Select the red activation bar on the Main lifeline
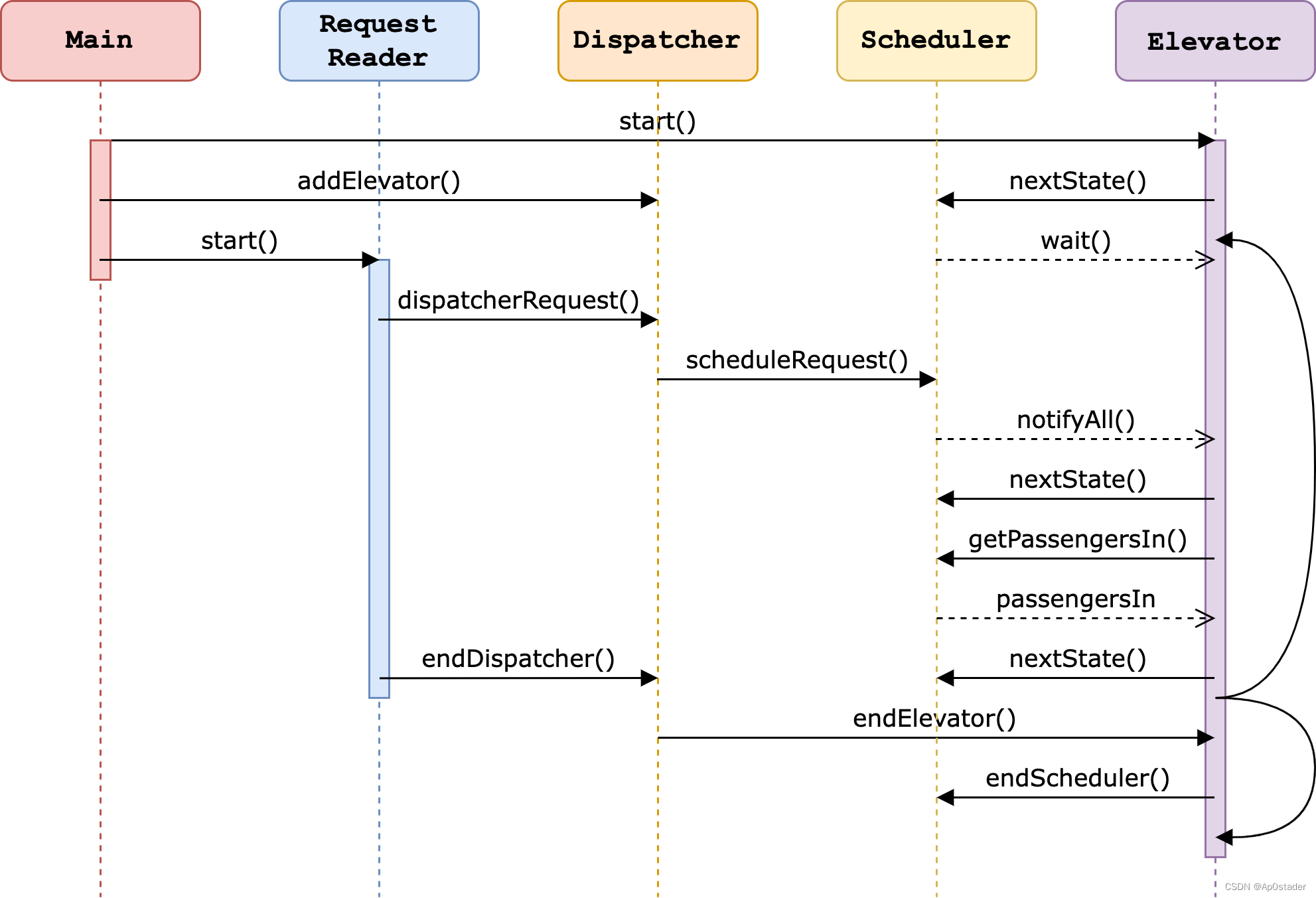The height and width of the screenshot is (898, 1316). pos(100,210)
